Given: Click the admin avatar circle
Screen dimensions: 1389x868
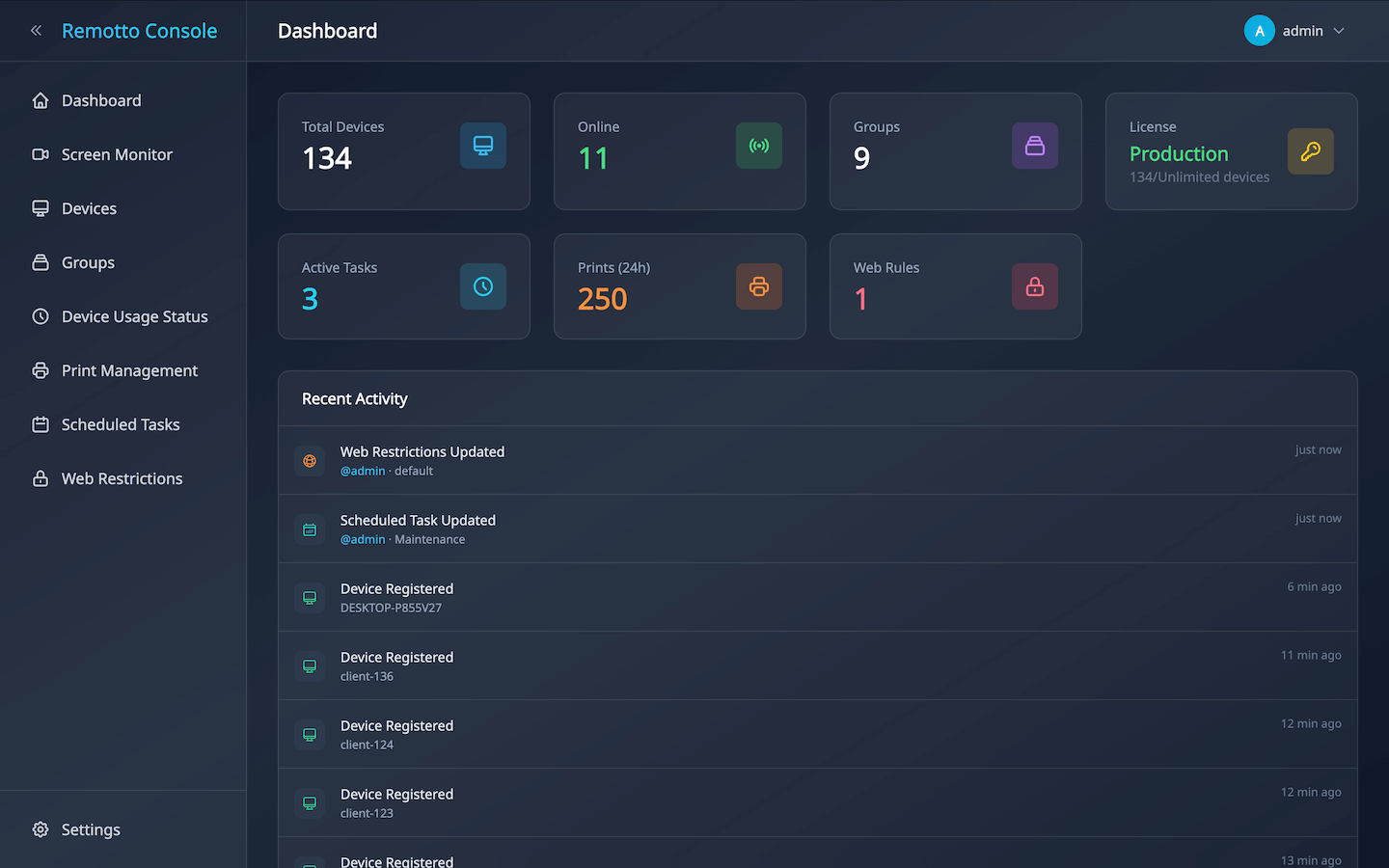Looking at the screenshot, I should 1259,31.
